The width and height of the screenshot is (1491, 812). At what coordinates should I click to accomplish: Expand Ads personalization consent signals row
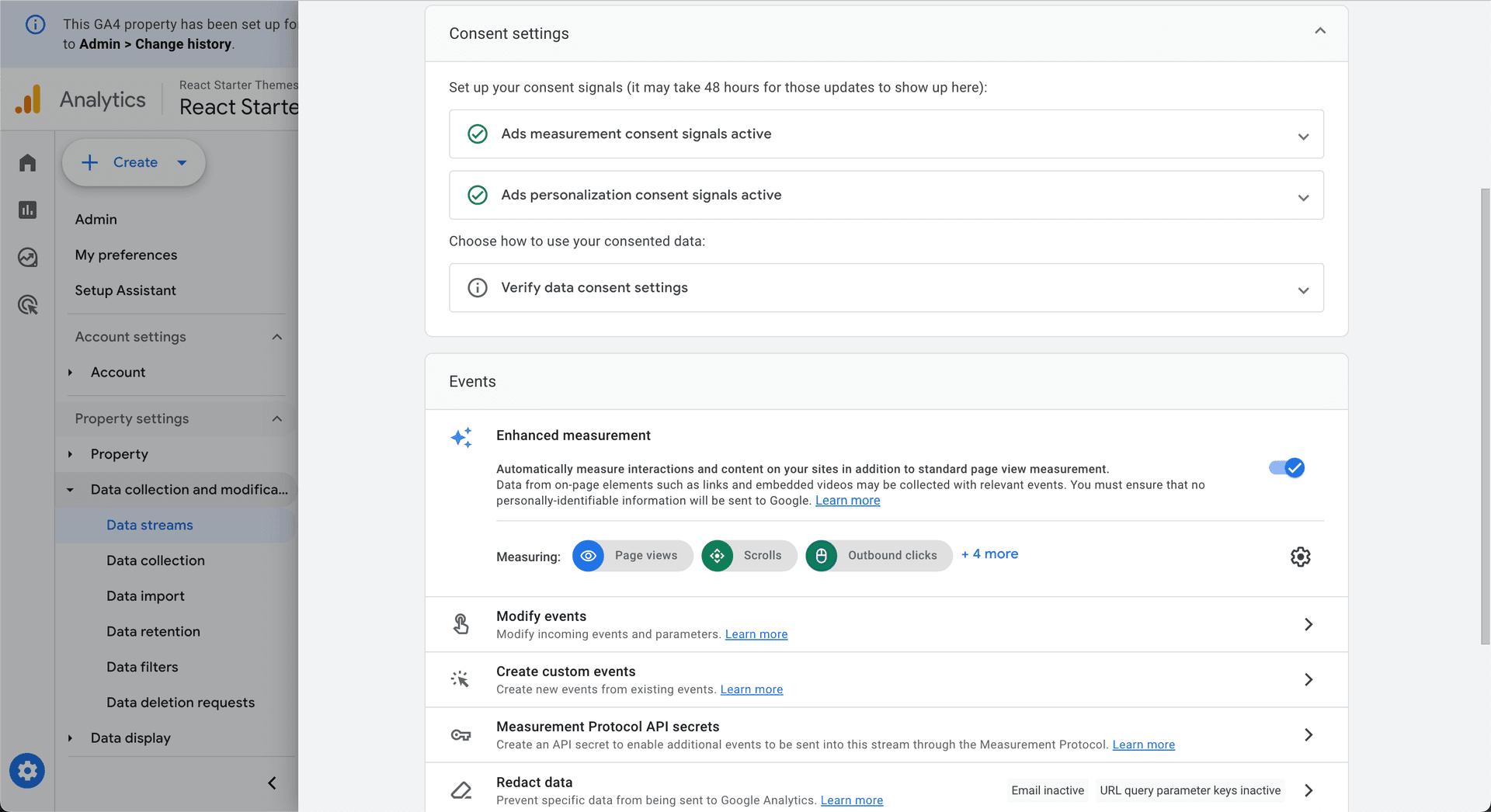pyautogui.click(x=1303, y=197)
